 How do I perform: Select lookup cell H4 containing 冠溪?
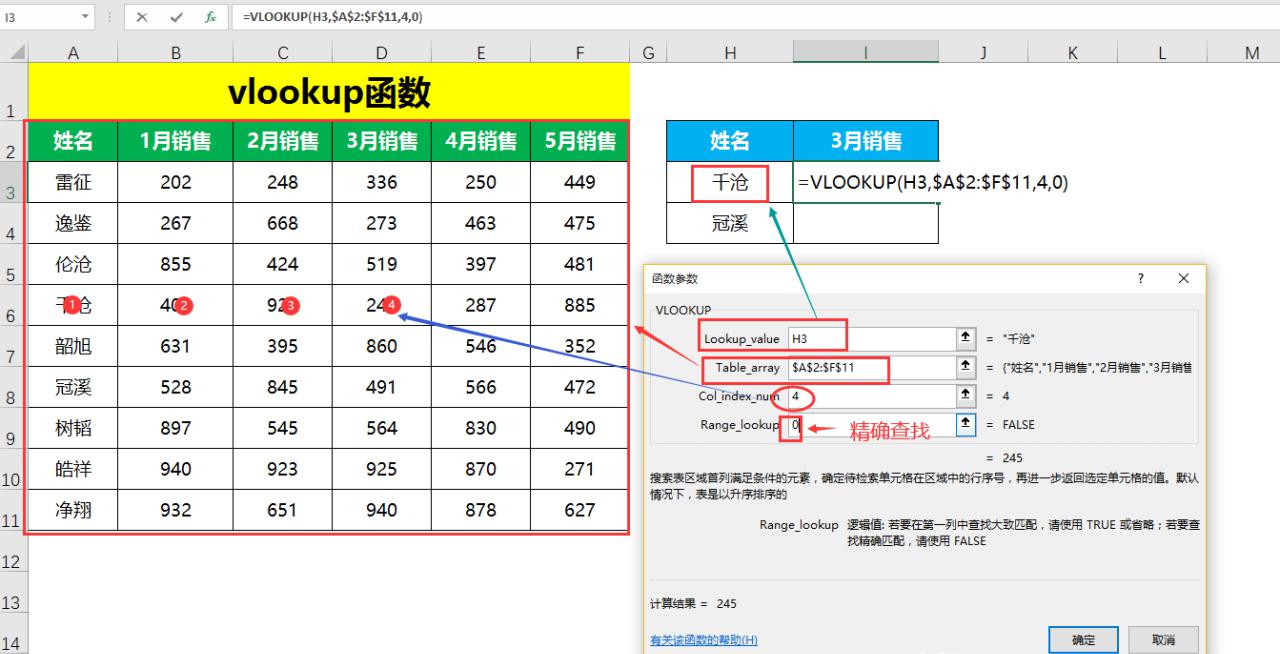(x=730, y=224)
